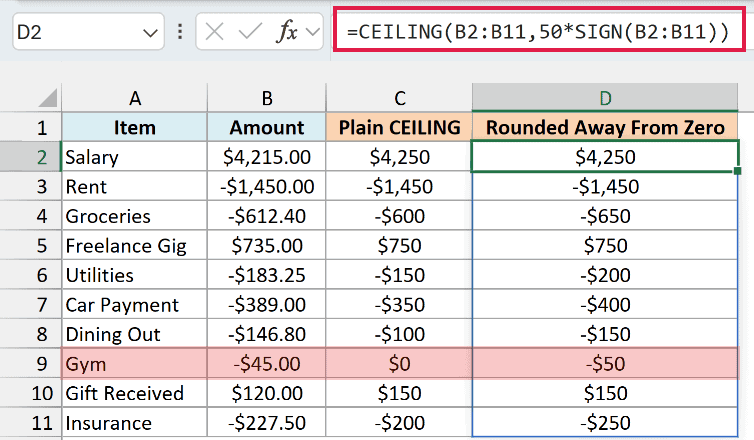This screenshot has width=754, height=440.
Task: Click the Item header cell
Action: click(135, 127)
